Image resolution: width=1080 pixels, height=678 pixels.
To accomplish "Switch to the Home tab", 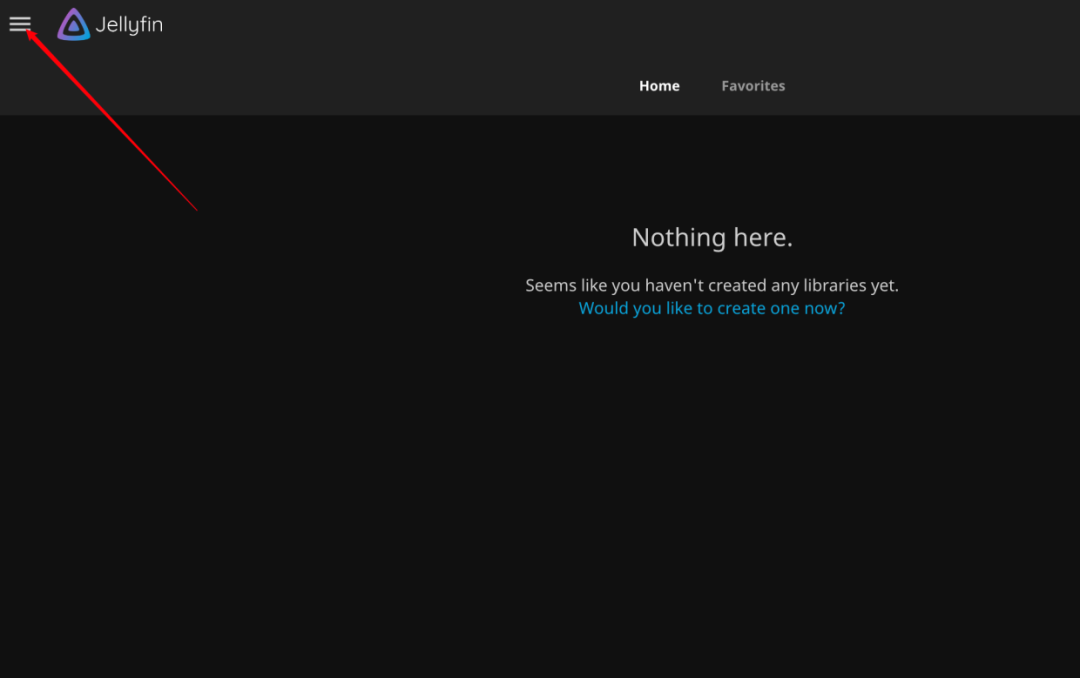I will [659, 86].
